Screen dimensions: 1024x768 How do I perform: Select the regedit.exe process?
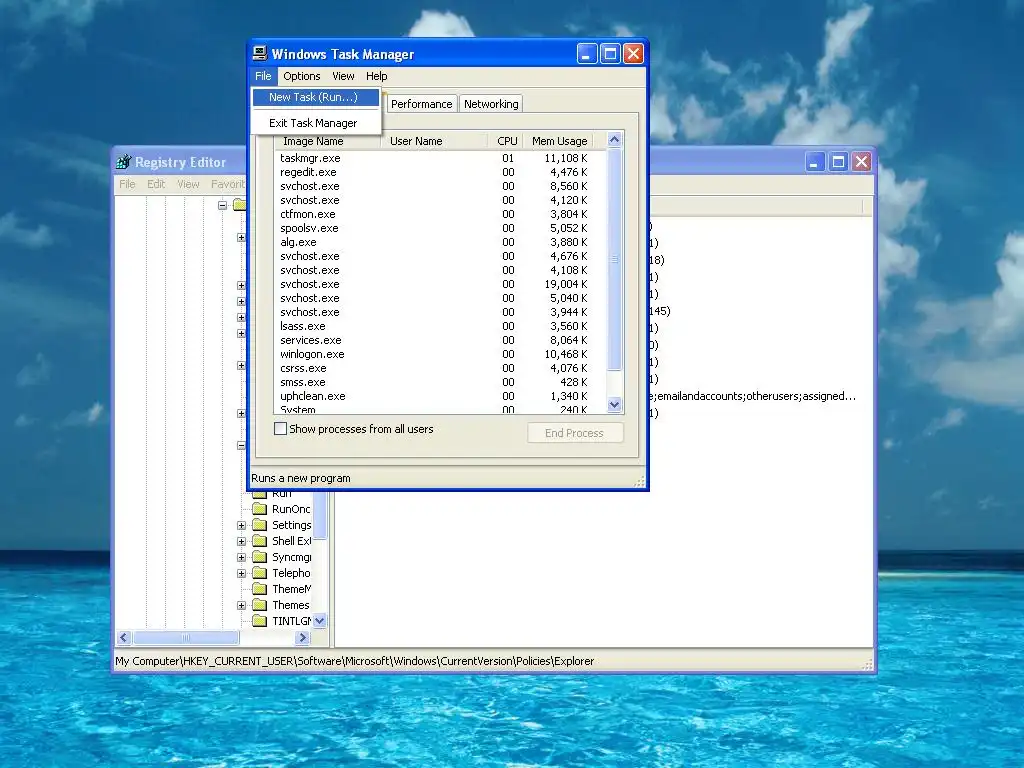point(308,172)
